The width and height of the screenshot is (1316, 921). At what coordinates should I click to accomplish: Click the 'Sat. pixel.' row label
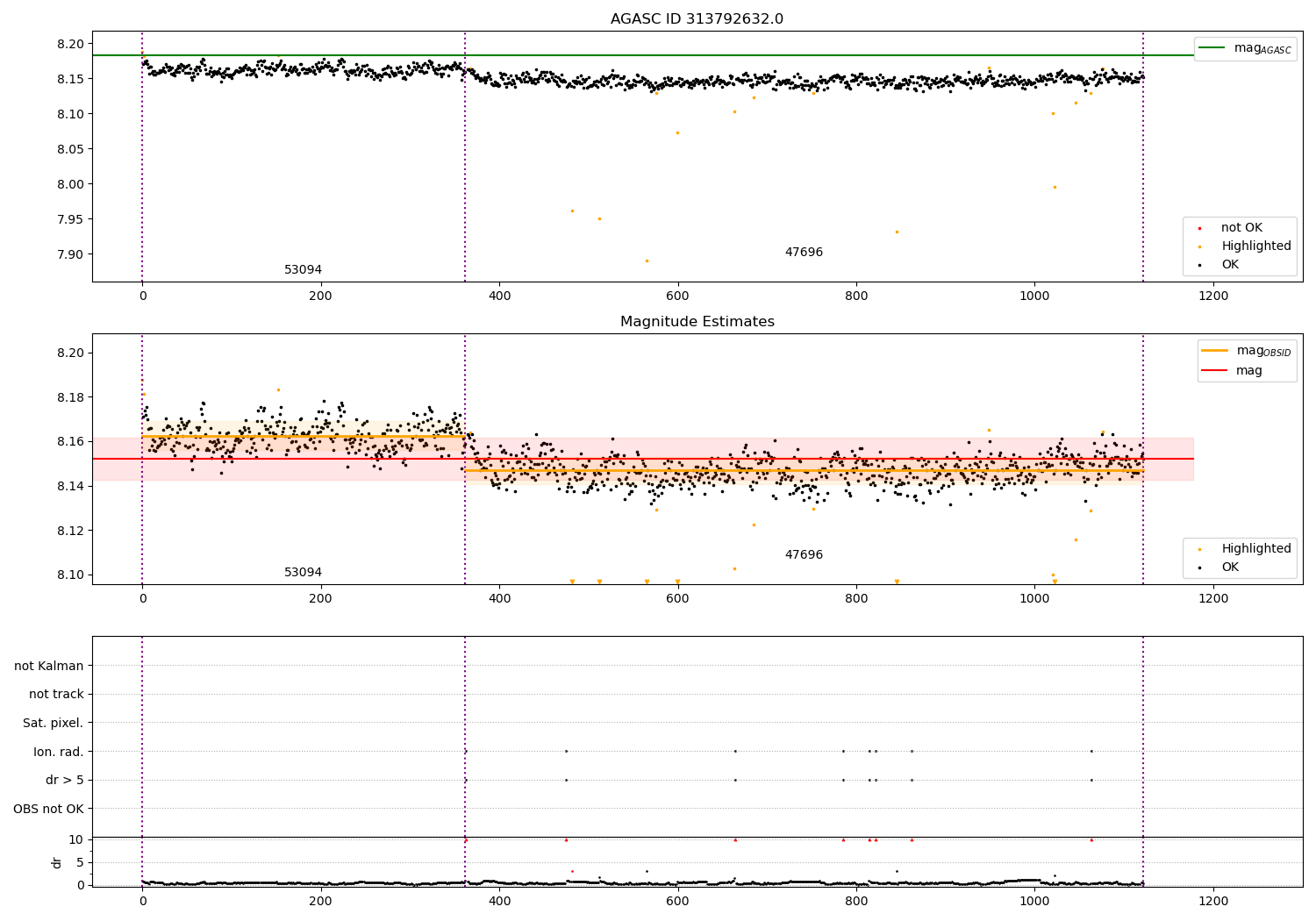point(54,724)
